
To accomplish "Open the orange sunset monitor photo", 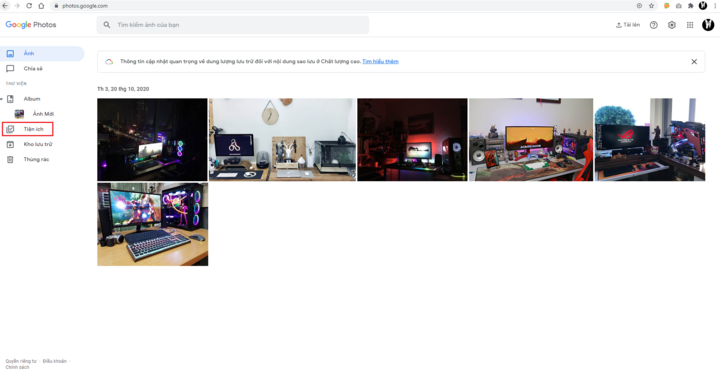I will [x=531, y=140].
